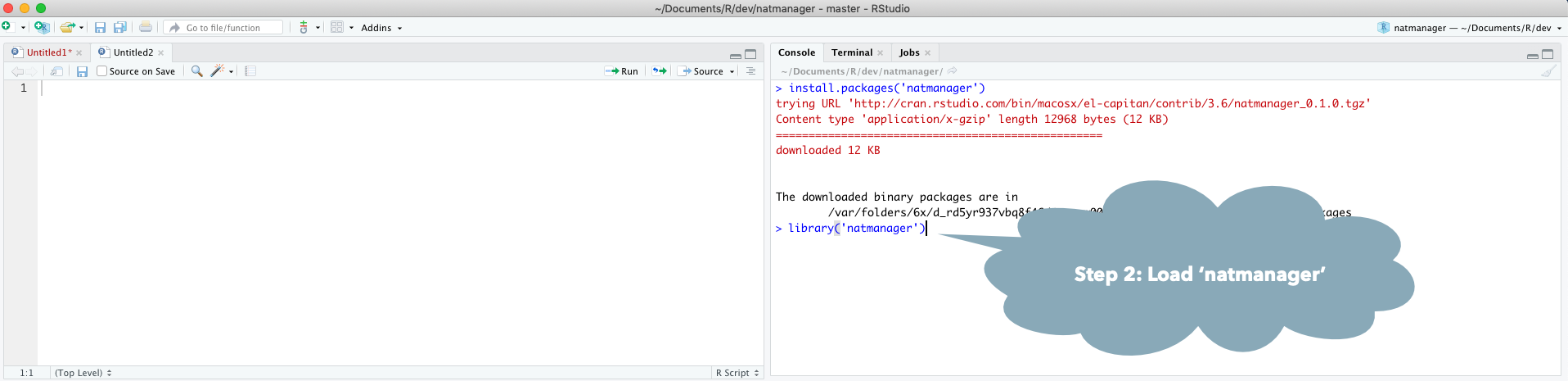Click the Run button
The height and width of the screenshot is (381, 1568).
tap(621, 71)
